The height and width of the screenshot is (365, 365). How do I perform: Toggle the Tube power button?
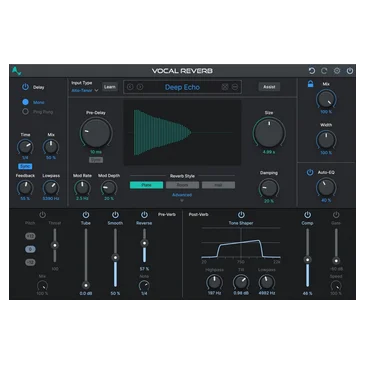pos(86,215)
